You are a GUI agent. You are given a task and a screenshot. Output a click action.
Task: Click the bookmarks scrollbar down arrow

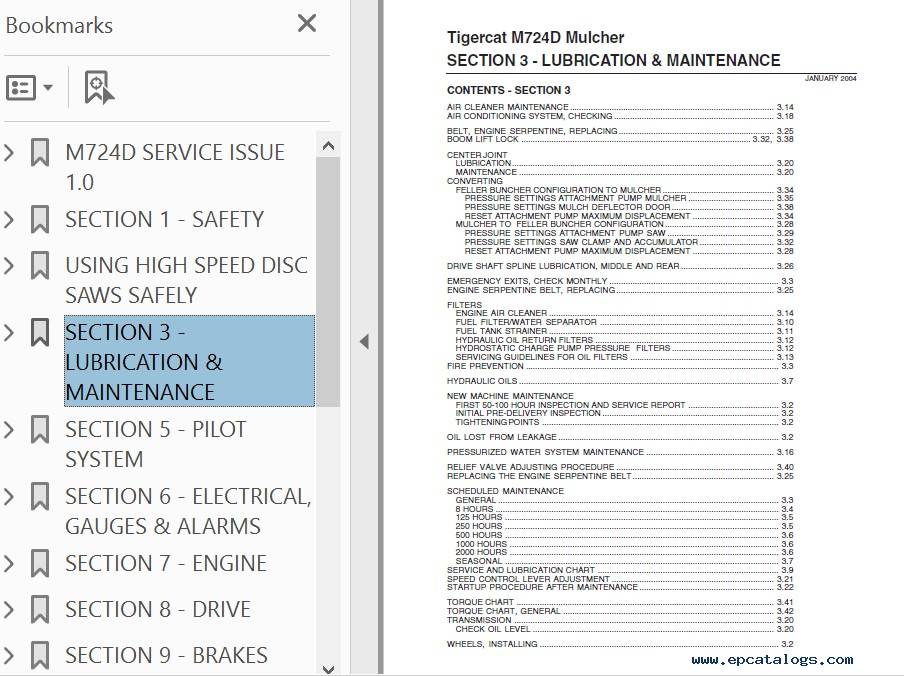pyautogui.click(x=328, y=669)
